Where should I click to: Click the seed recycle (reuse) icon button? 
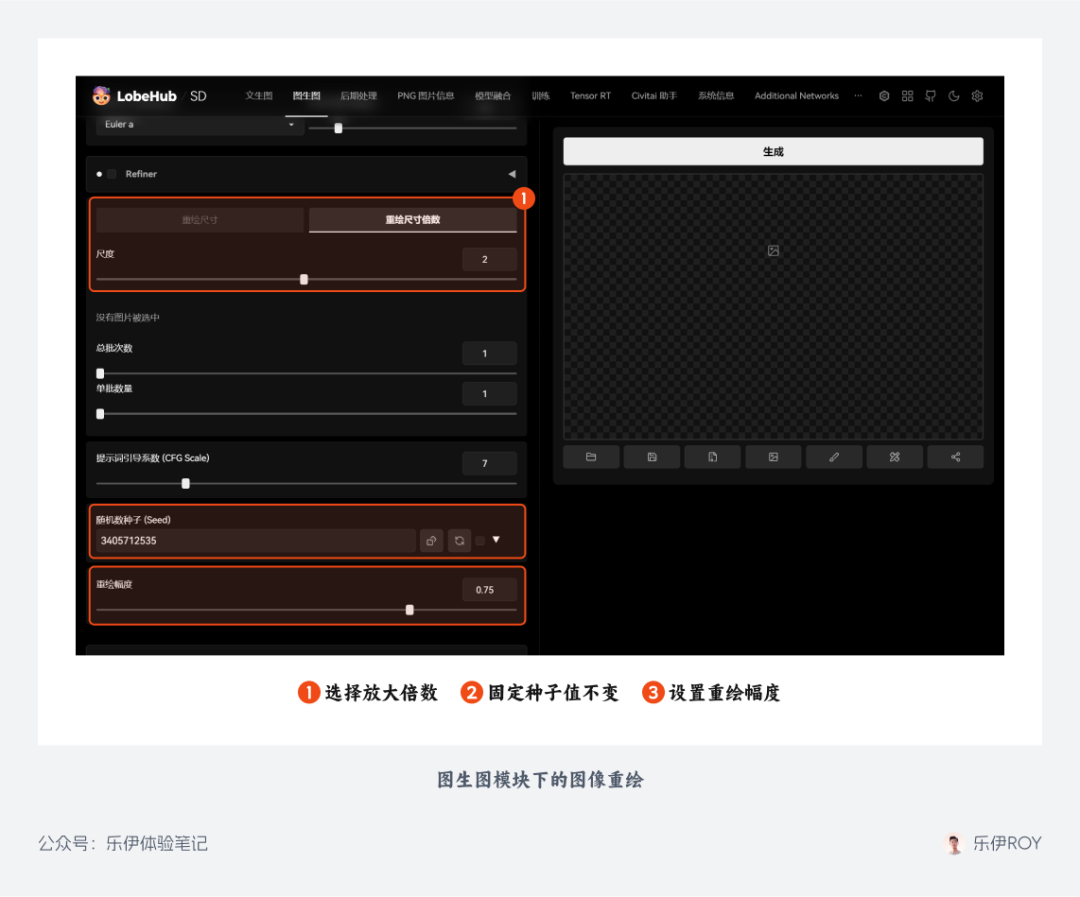(459, 541)
